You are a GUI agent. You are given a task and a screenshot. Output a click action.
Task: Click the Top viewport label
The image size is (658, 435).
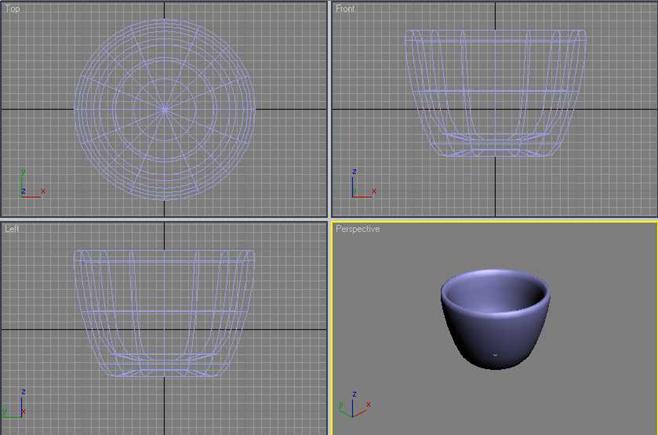pos(12,9)
